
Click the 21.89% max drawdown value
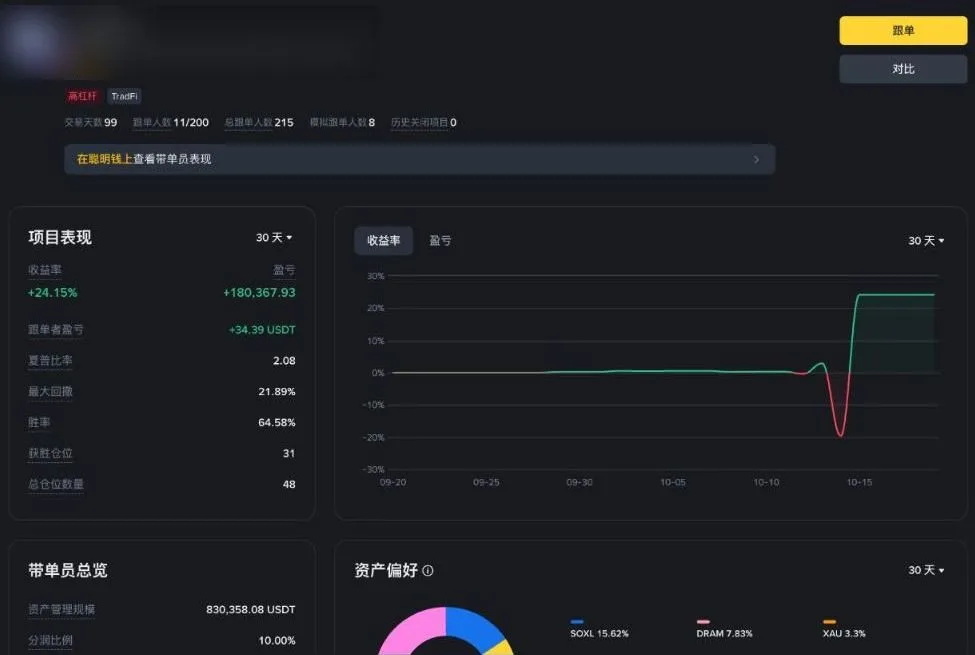tap(277, 392)
